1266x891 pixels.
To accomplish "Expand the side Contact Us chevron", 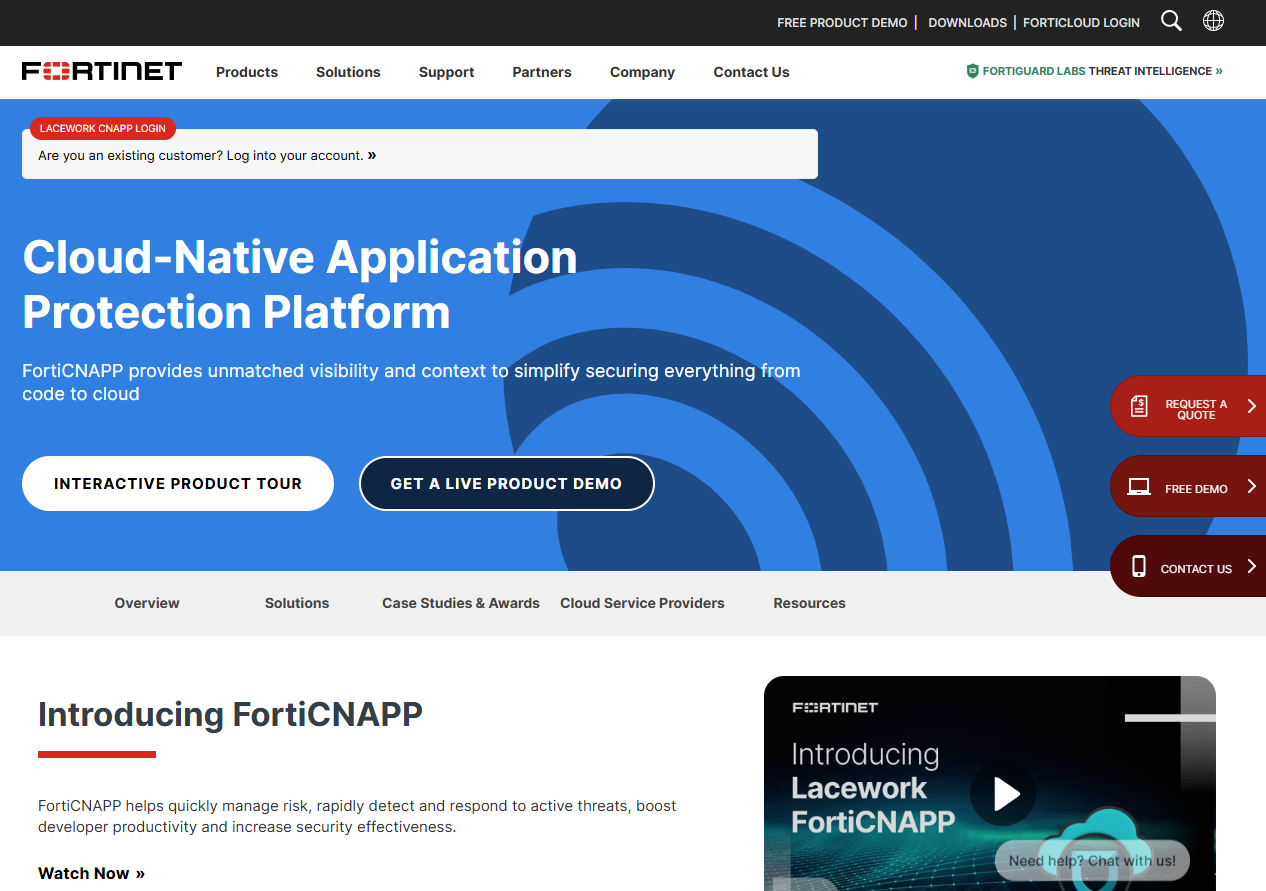I will click(x=1251, y=567).
